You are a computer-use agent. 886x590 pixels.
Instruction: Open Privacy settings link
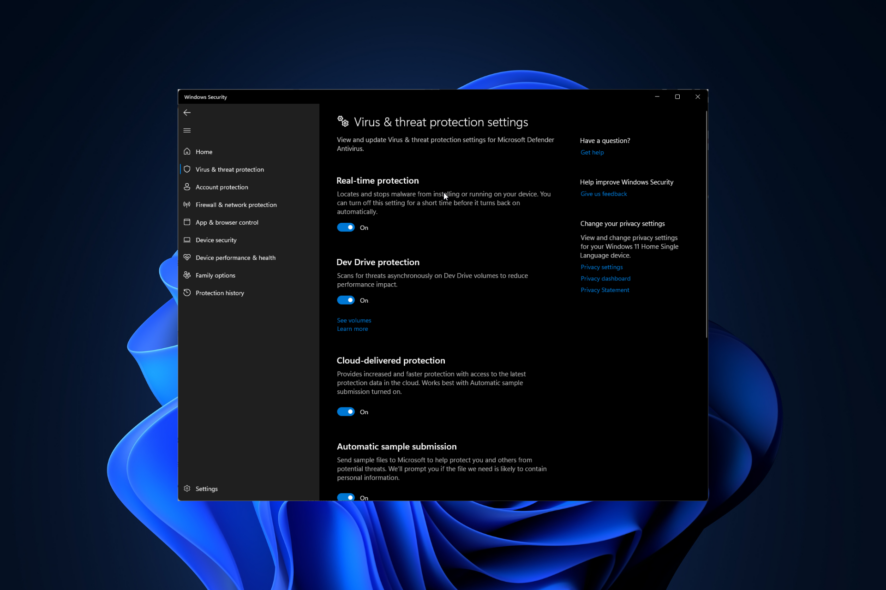[601, 267]
